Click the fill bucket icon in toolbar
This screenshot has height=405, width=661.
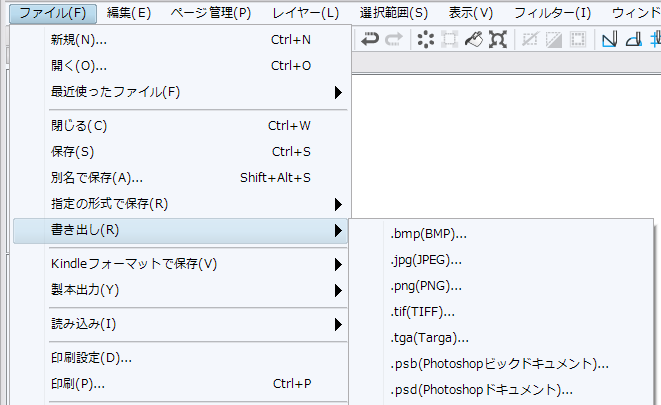tap(473, 40)
